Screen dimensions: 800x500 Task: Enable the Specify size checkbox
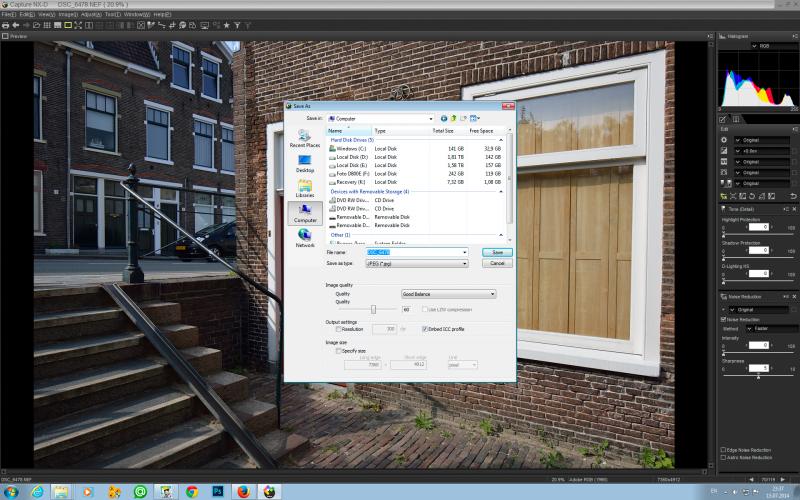point(339,351)
